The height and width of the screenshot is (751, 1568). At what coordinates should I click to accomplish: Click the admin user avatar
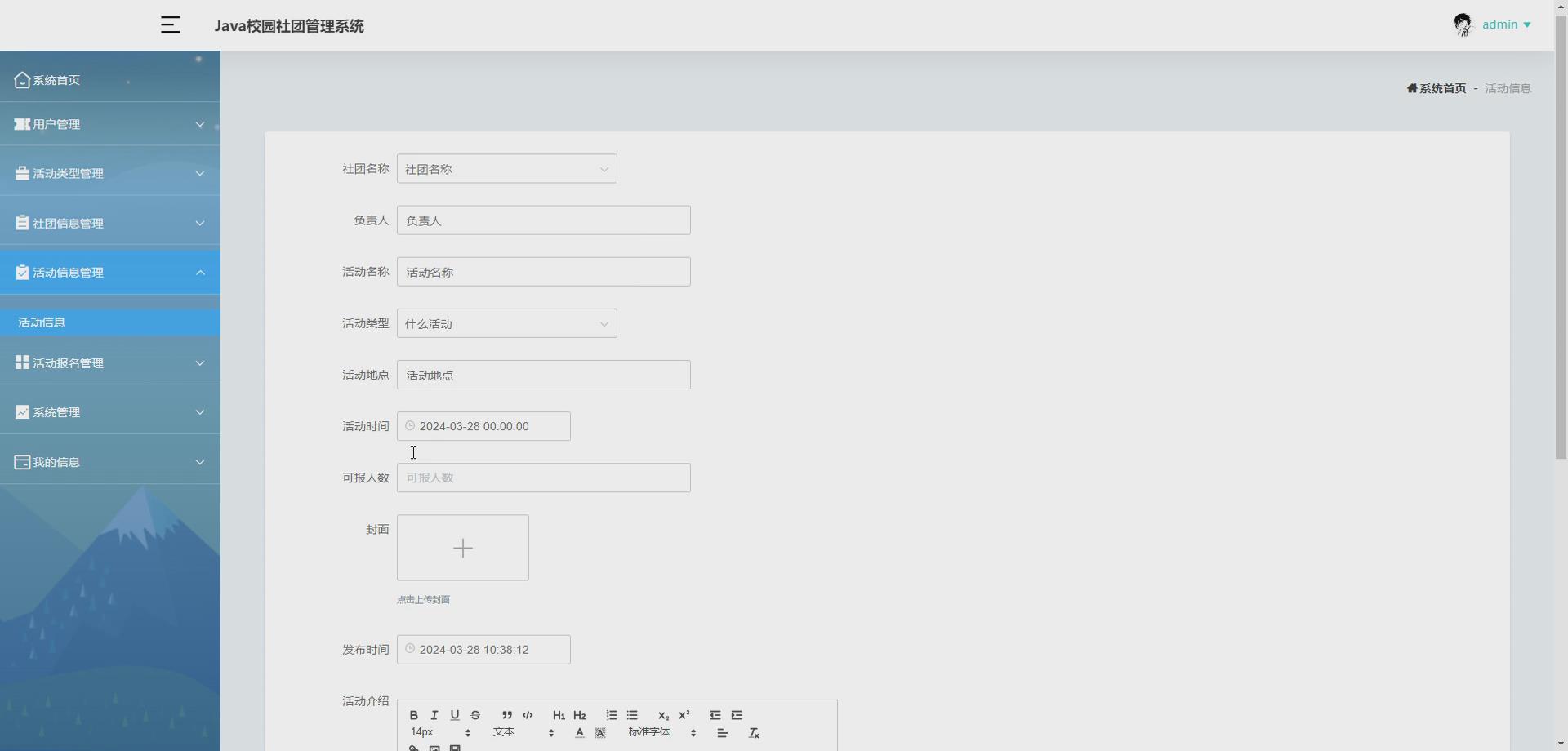(1462, 24)
